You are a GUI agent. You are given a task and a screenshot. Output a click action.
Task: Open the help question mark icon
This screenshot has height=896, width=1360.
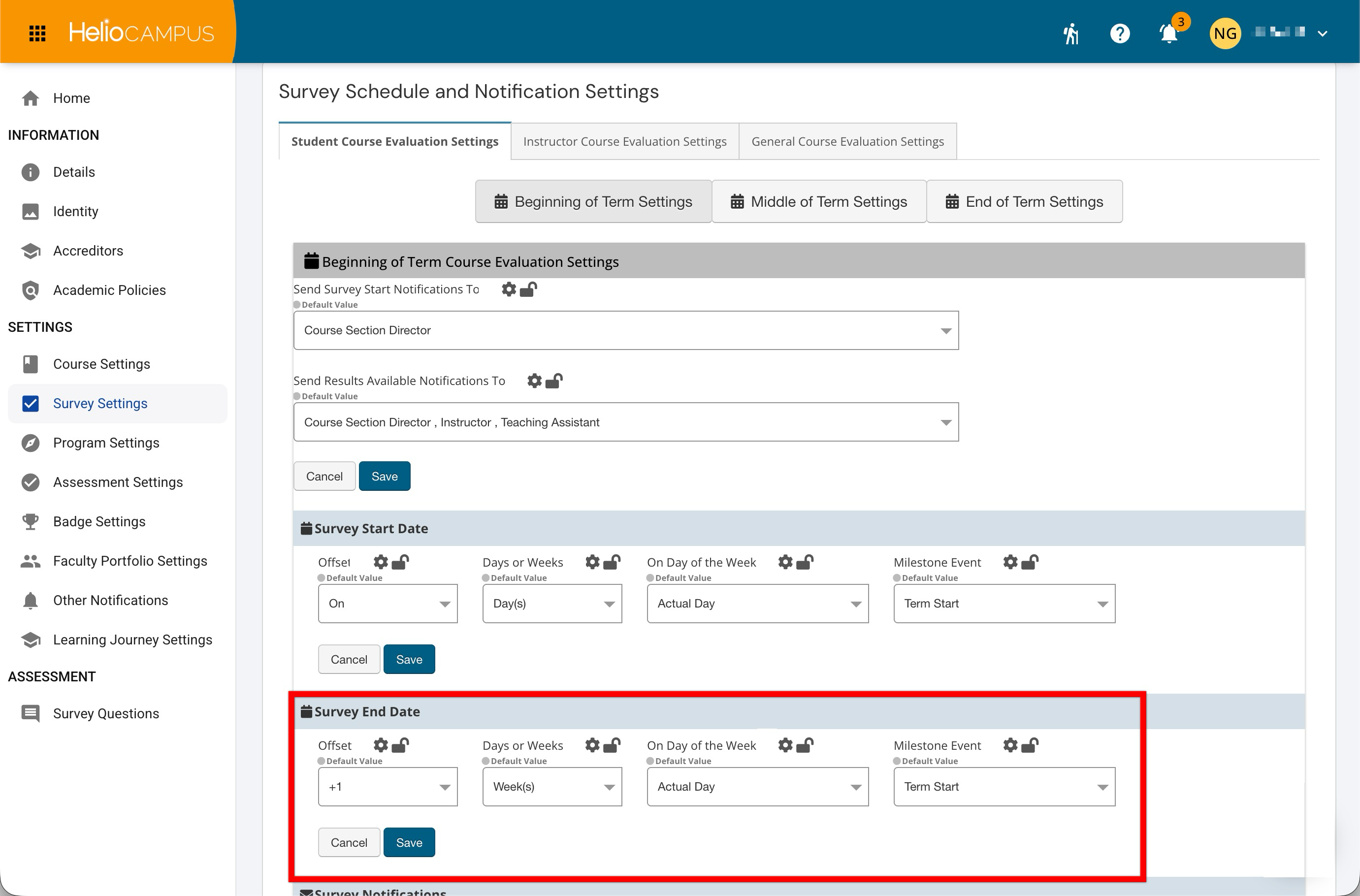pos(1119,33)
